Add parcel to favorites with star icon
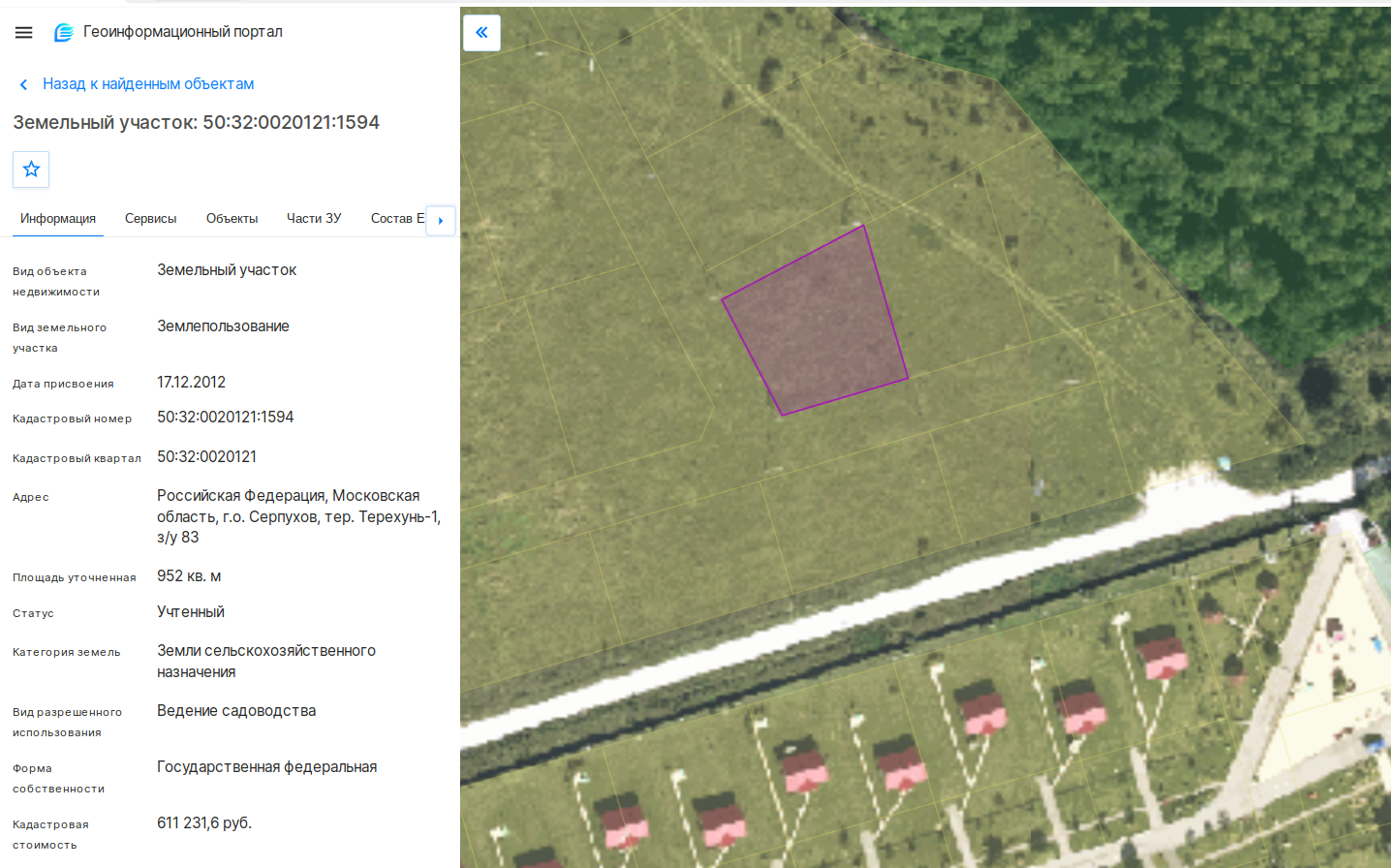The width and height of the screenshot is (1391, 868). (31, 170)
